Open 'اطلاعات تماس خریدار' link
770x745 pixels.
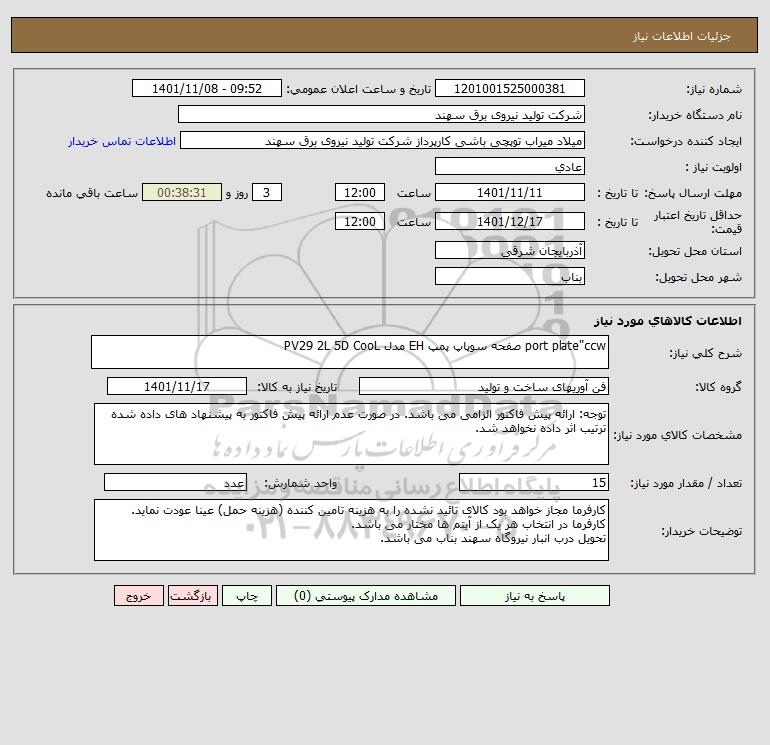point(122,141)
